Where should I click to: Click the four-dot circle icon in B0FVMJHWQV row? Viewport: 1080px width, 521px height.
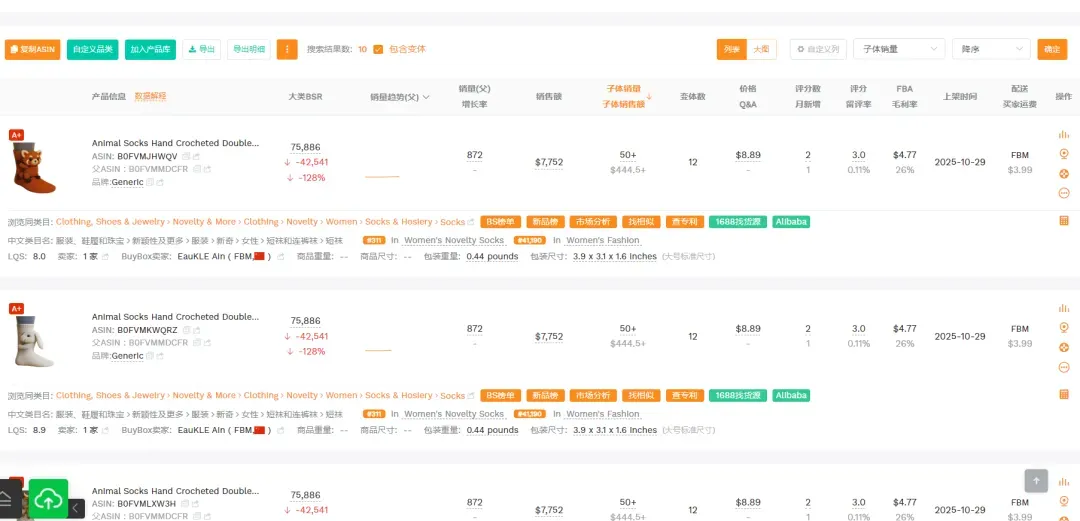(x=1063, y=174)
